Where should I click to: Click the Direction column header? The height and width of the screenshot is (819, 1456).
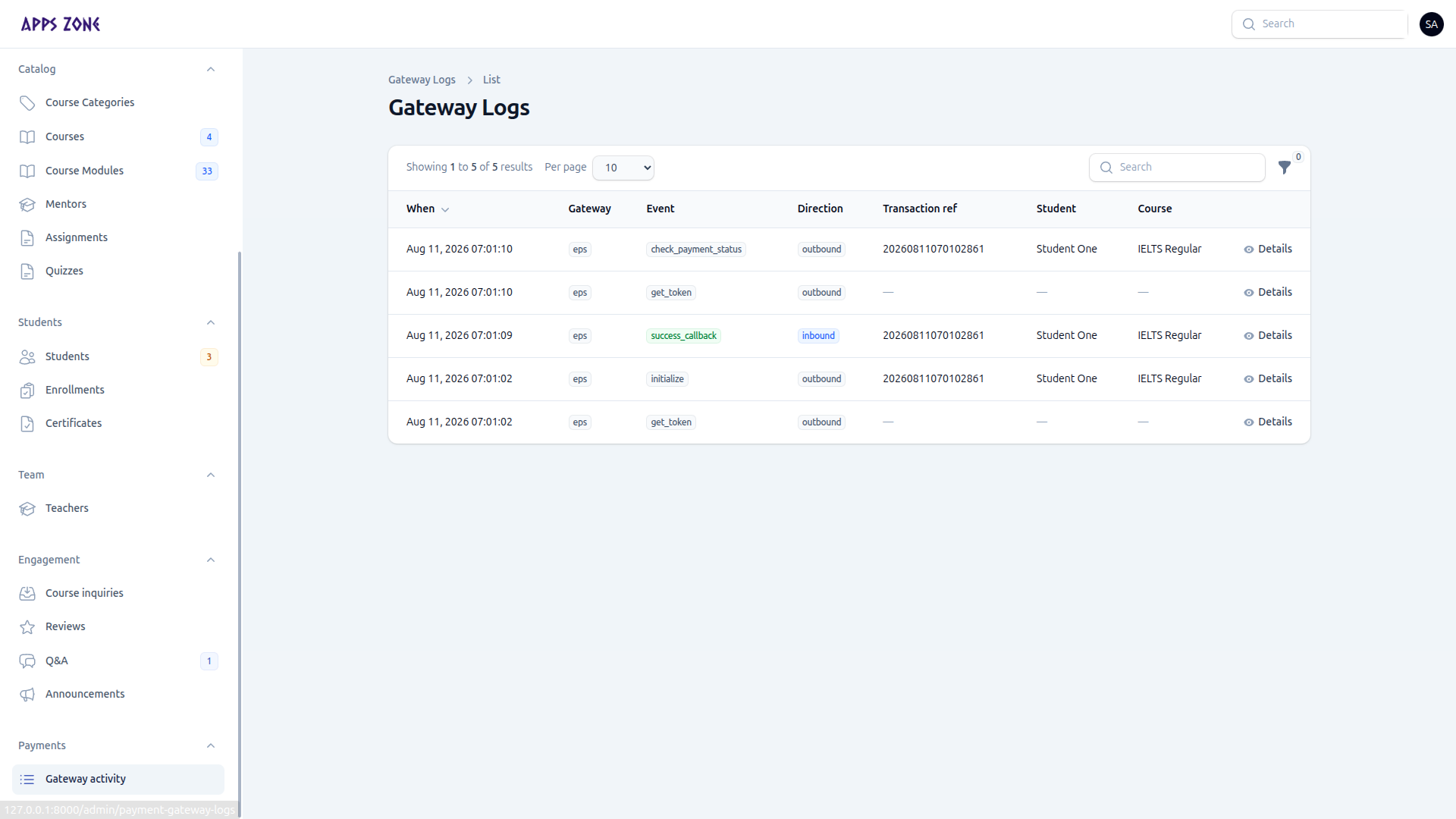820,209
